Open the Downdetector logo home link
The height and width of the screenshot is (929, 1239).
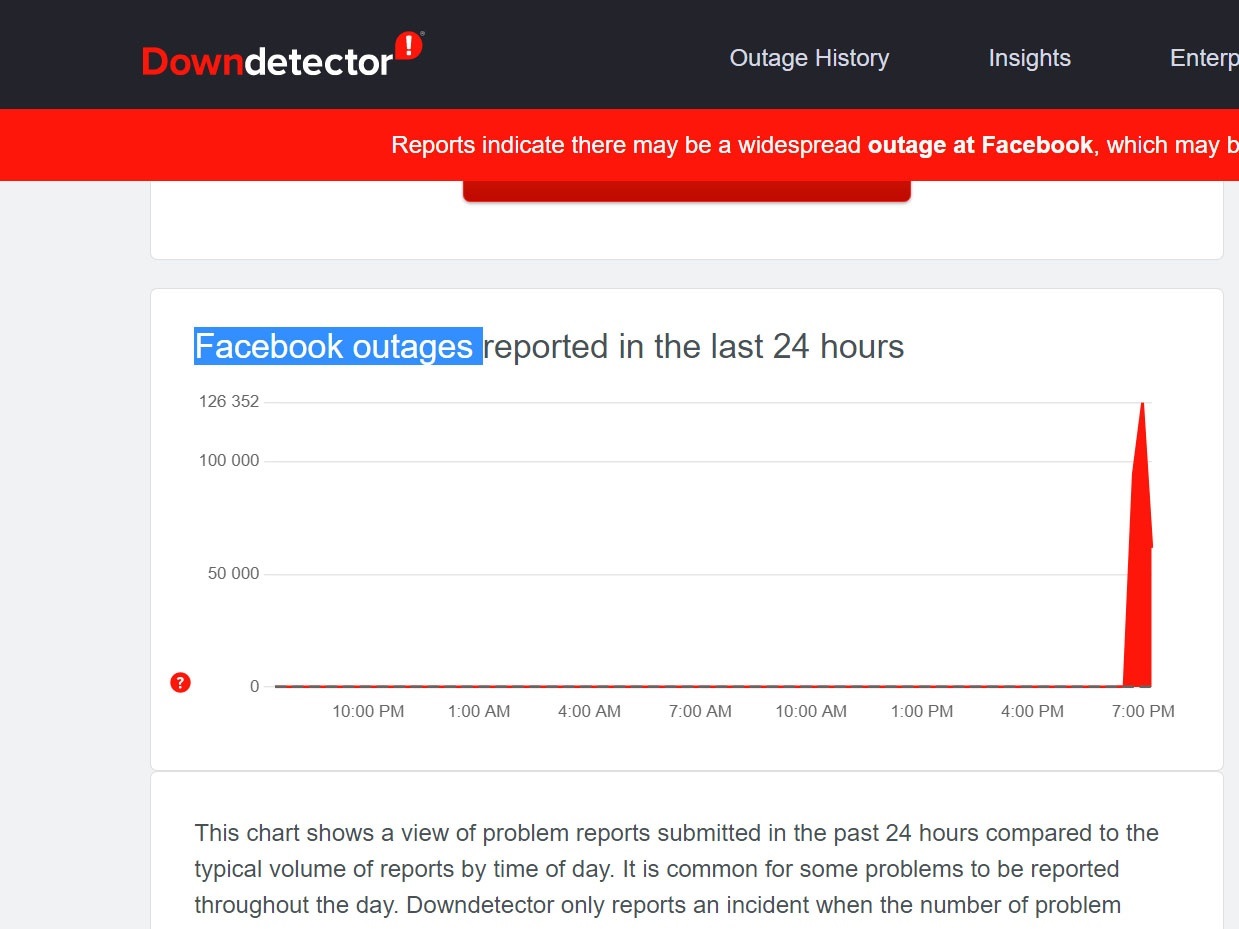coord(283,55)
